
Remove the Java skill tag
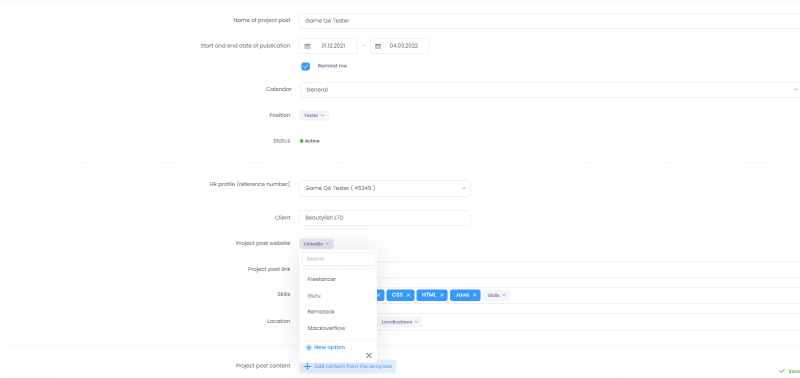coord(474,295)
